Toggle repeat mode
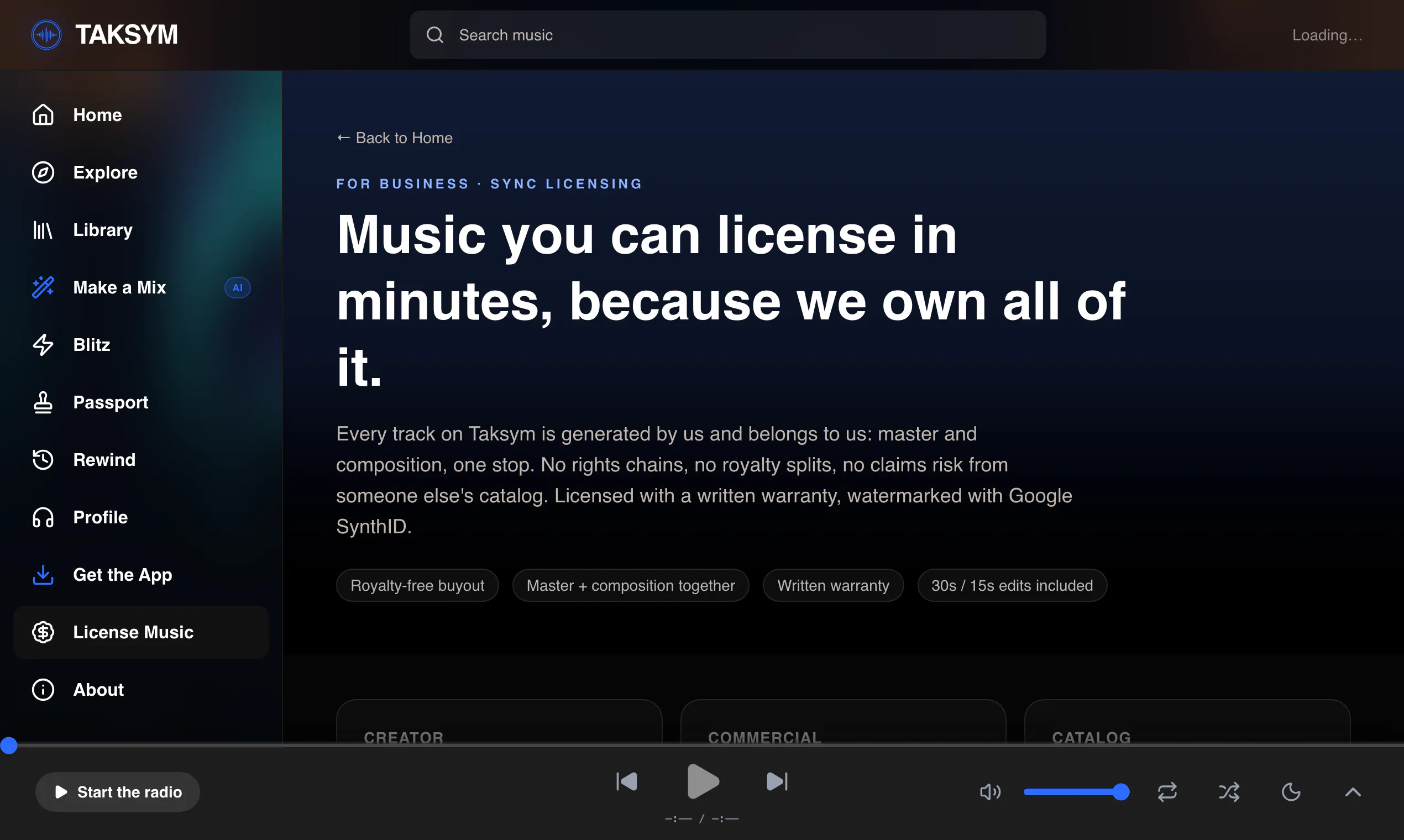The image size is (1404, 840). point(1167,792)
